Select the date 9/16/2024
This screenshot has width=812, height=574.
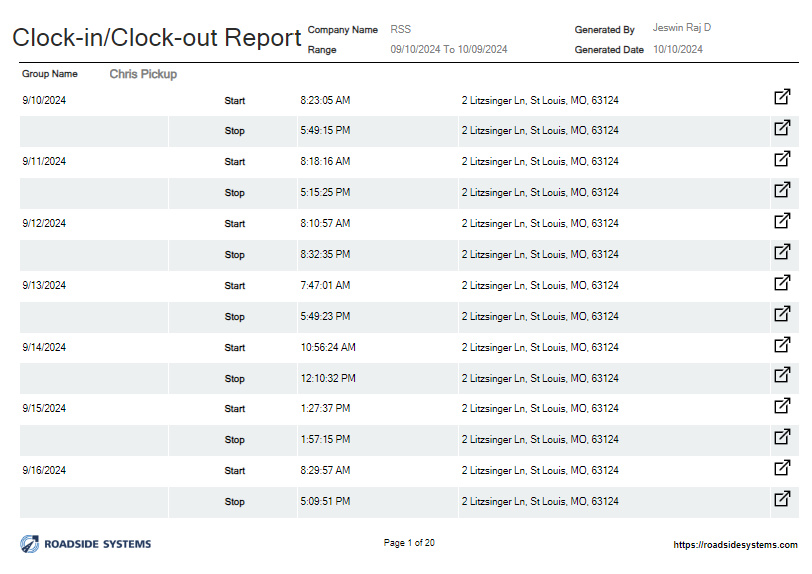(x=44, y=470)
